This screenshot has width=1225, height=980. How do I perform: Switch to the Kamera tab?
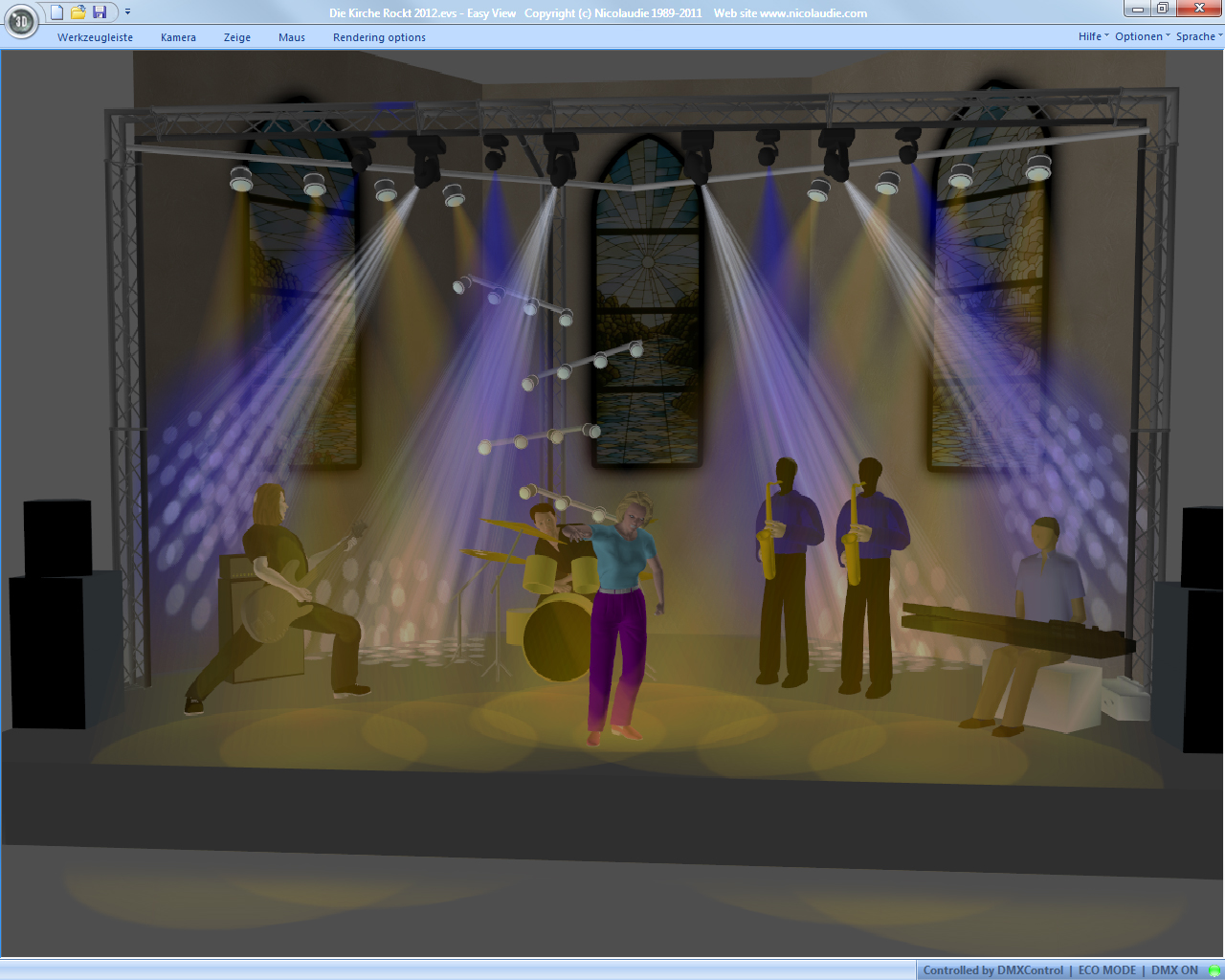pyautogui.click(x=178, y=37)
